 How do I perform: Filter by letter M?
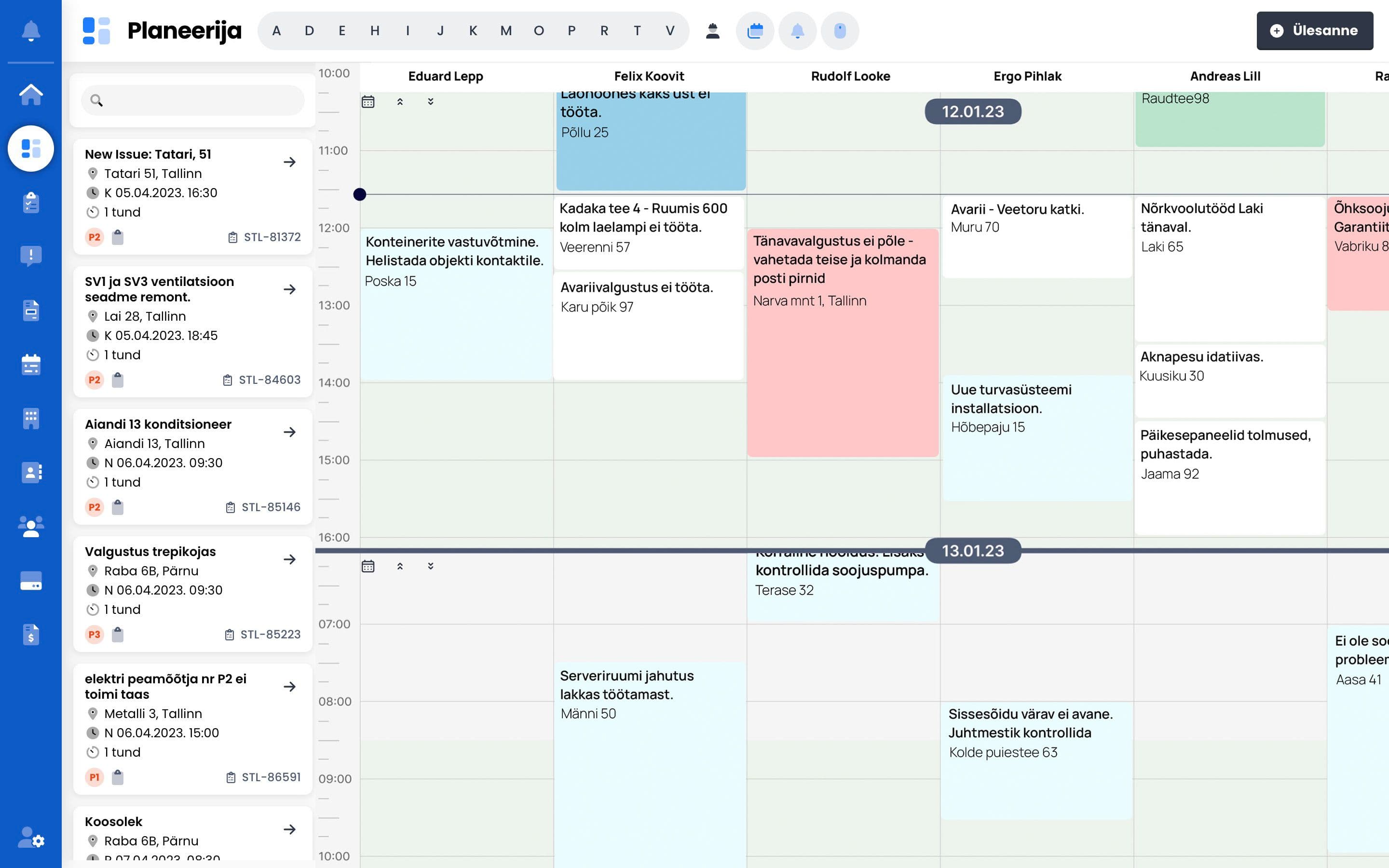[x=505, y=31]
